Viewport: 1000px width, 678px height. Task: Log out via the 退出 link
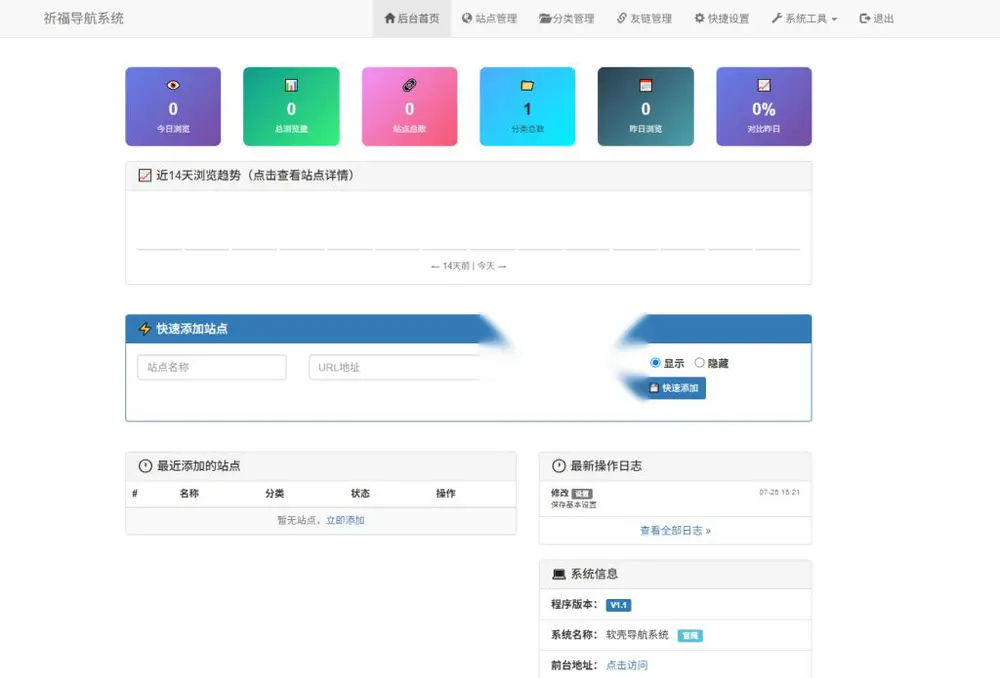[x=876, y=18]
